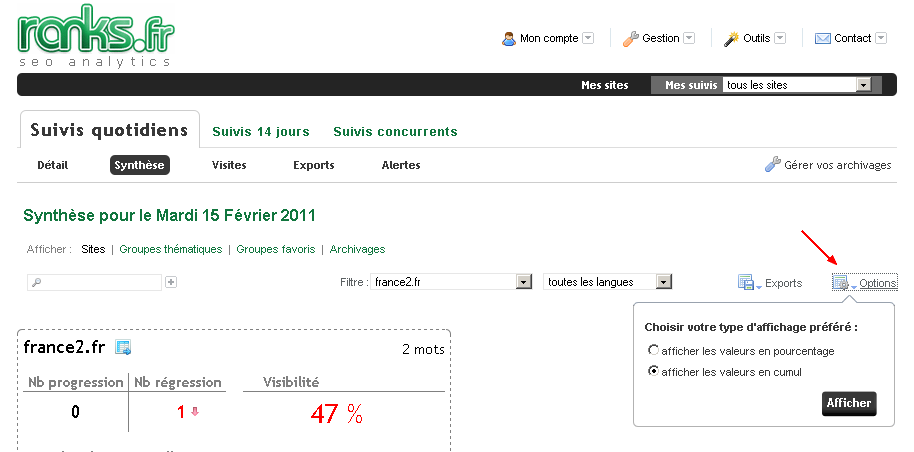Expand the Outils dropdown arrow
The image size is (914, 452).
click(780, 38)
